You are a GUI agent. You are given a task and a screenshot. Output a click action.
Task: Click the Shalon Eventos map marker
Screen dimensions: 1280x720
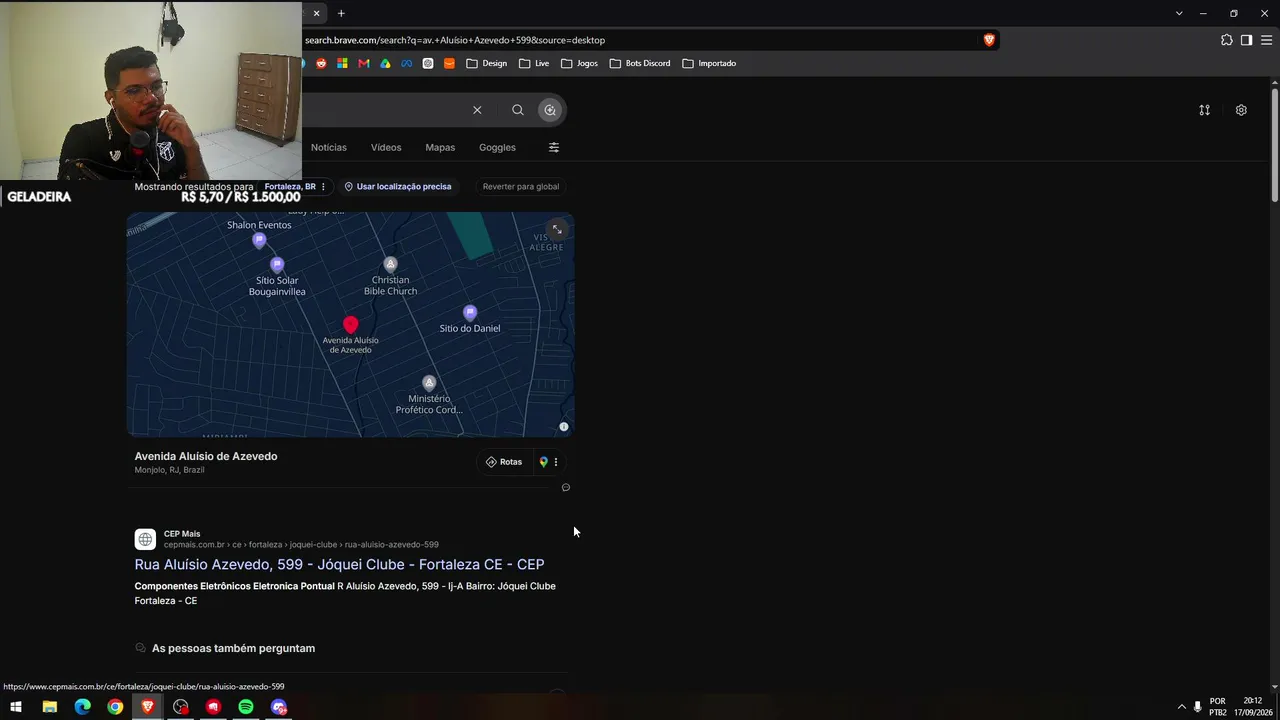tap(259, 240)
